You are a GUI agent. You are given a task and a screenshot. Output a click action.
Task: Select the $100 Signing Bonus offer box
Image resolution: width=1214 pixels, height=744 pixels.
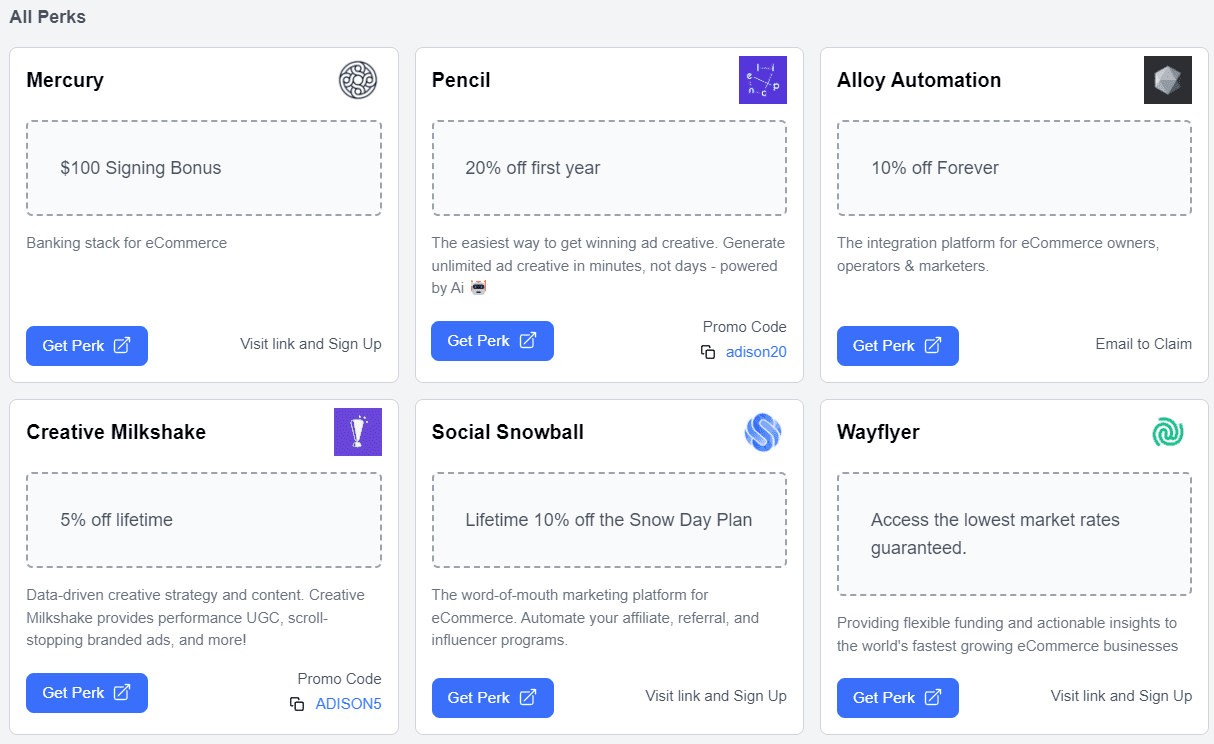point(203,168)
